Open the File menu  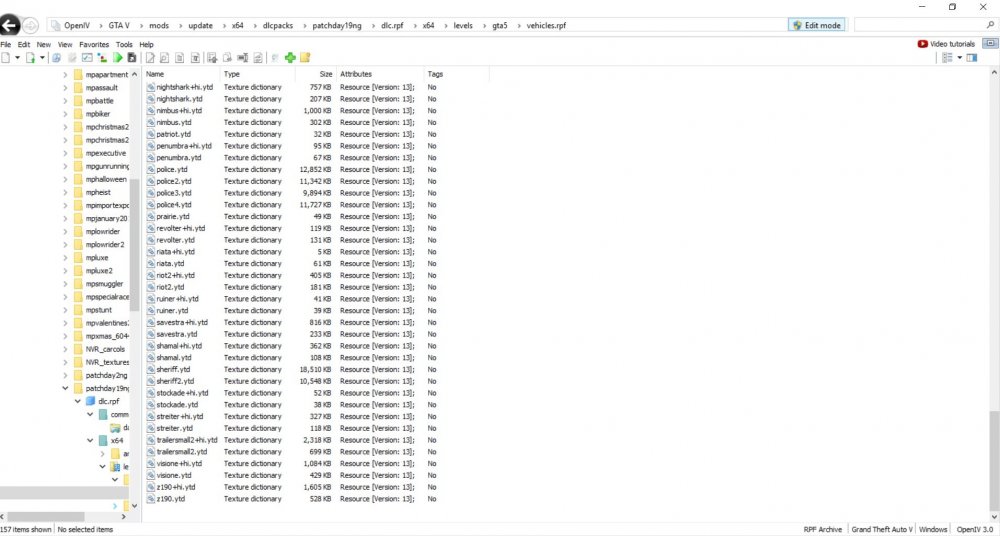[x=6, y=45]
